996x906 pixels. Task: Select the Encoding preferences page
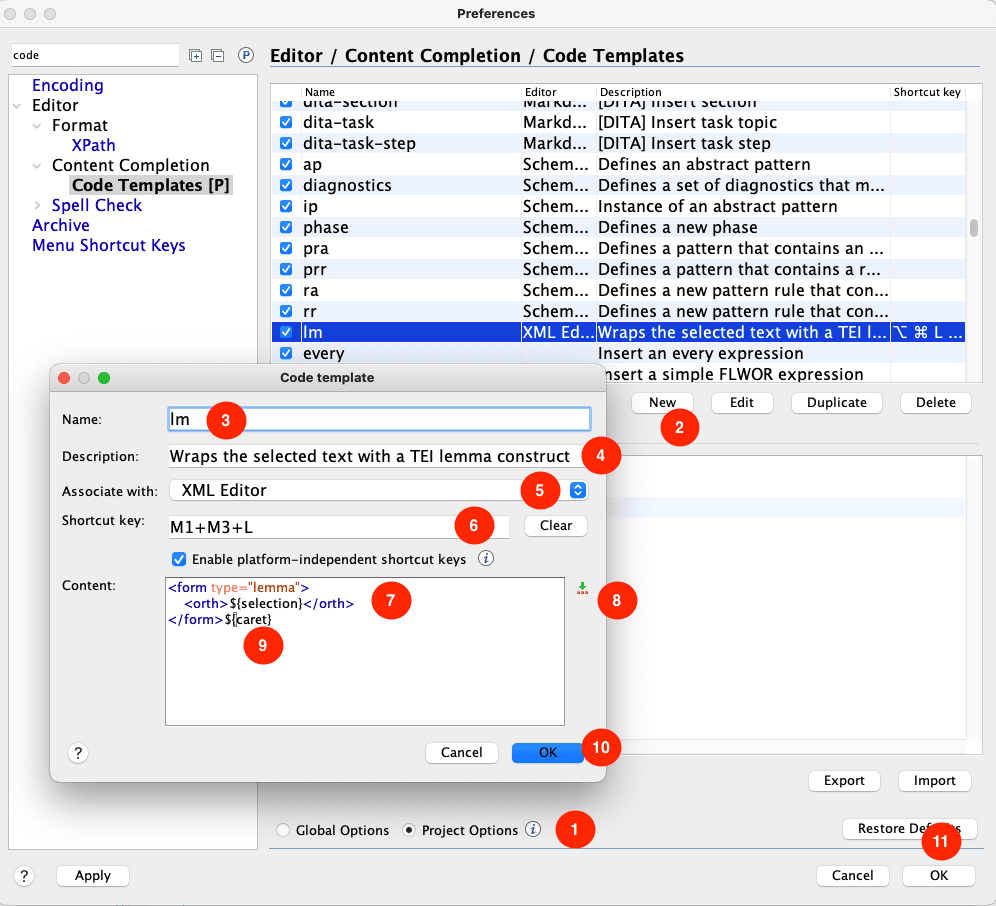[x=67, y=85]
